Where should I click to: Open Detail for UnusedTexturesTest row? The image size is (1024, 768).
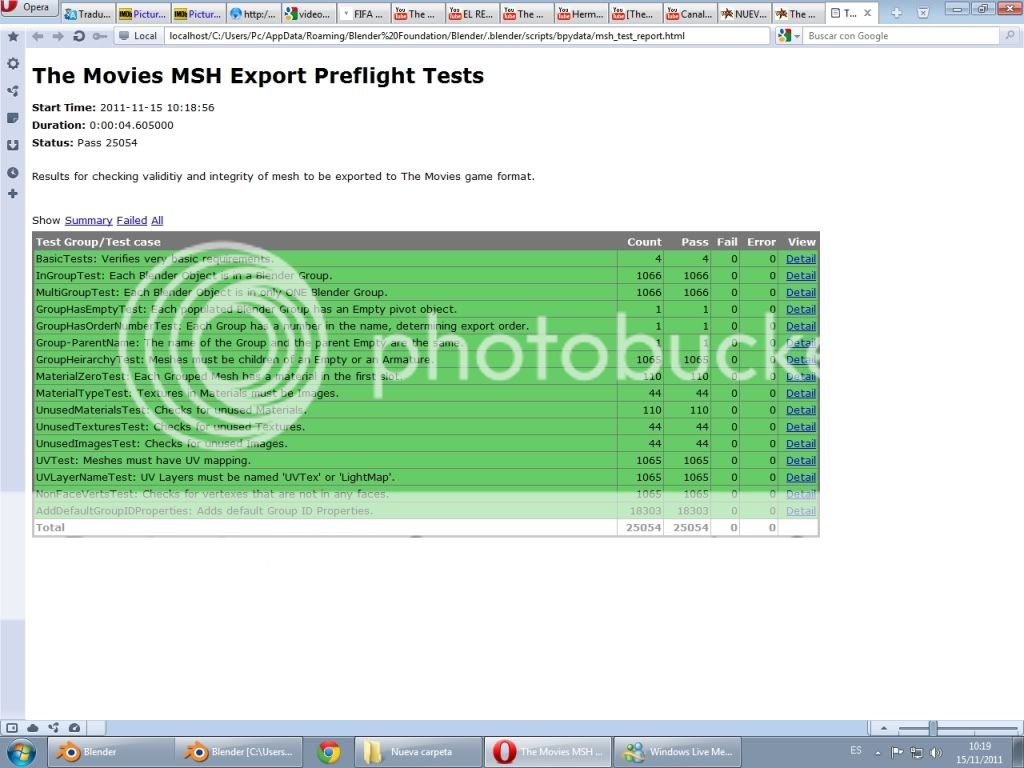(x=801, y=427)
